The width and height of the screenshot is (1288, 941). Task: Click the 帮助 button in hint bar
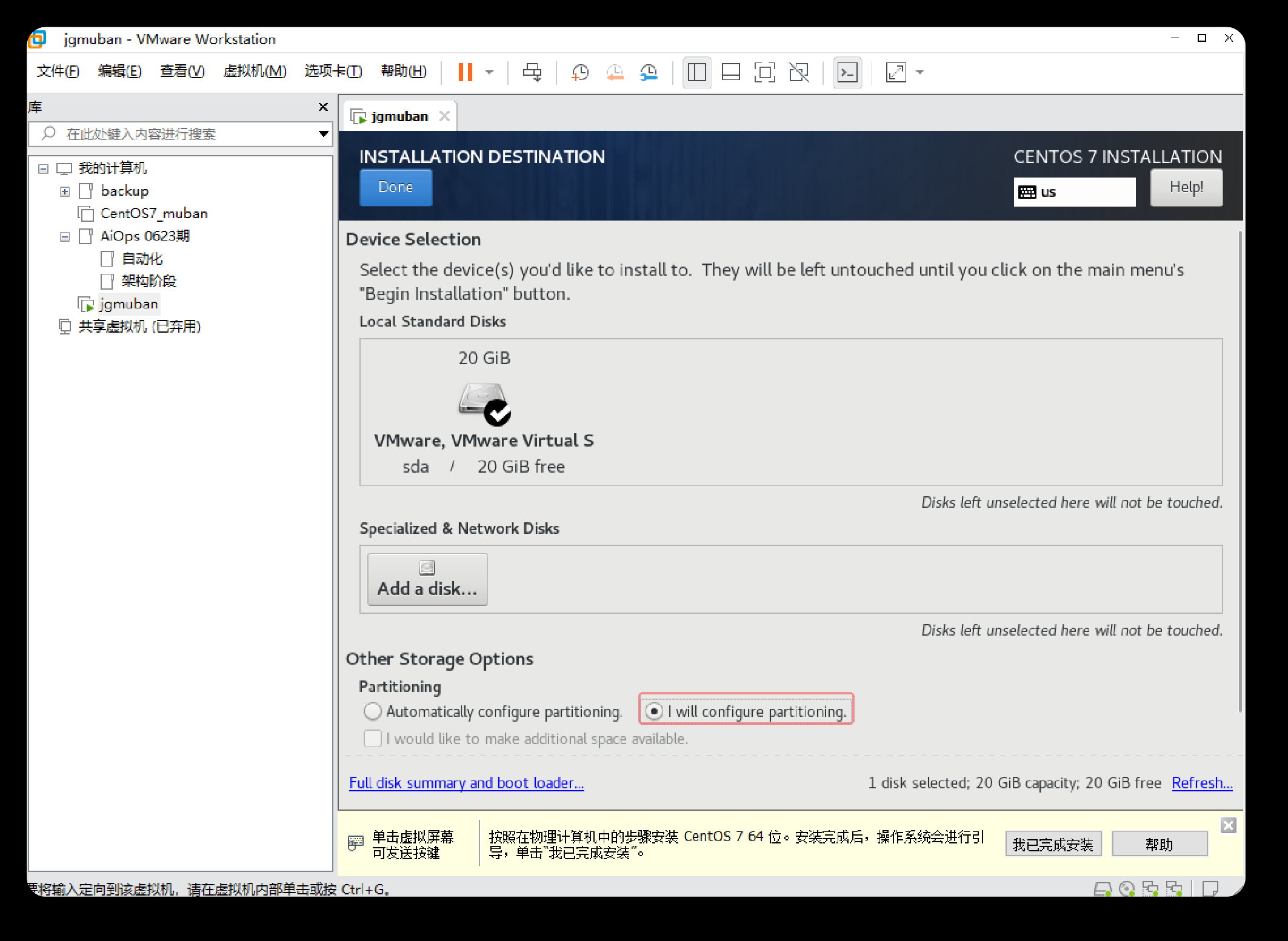click(x=1160, y=844)
